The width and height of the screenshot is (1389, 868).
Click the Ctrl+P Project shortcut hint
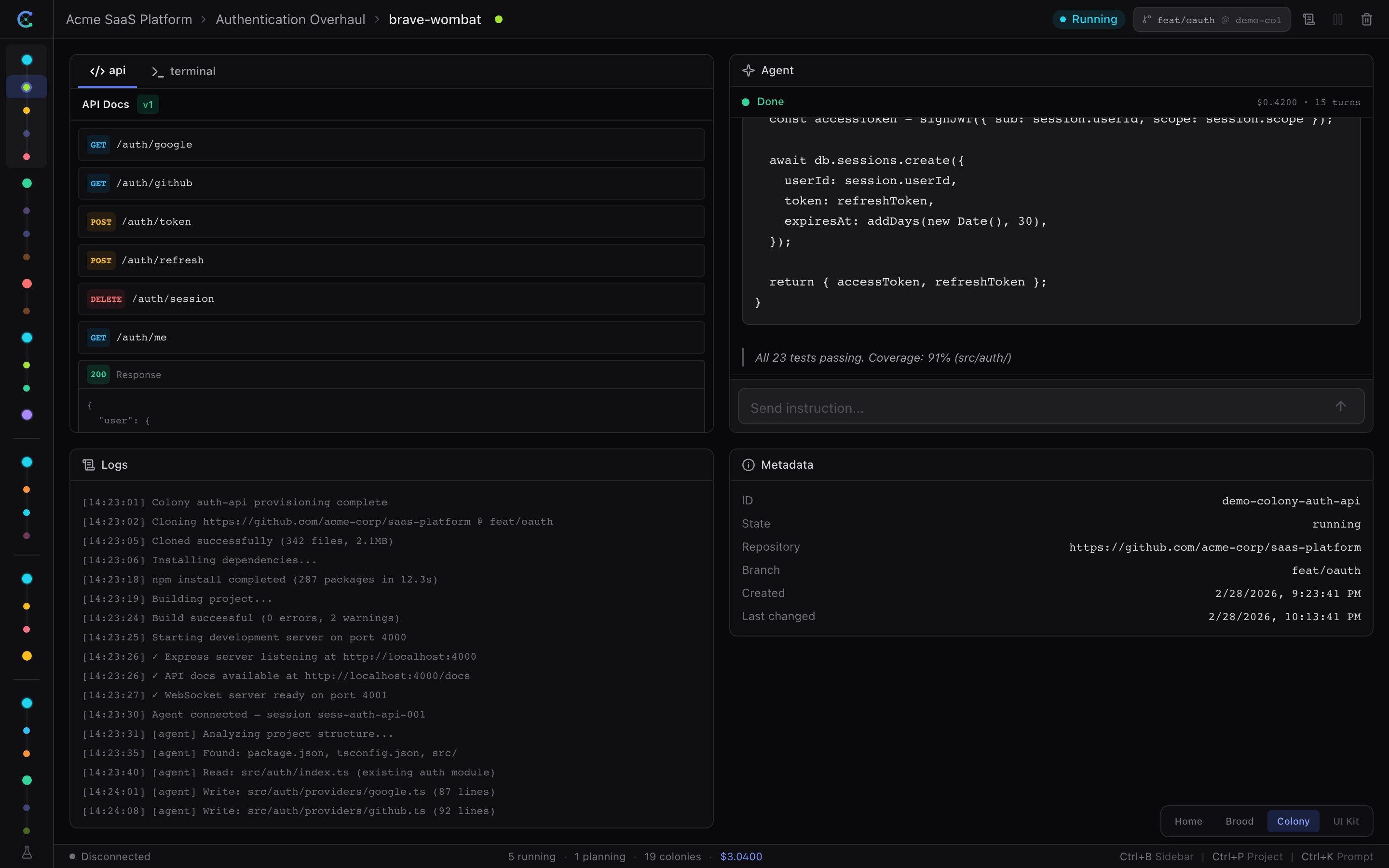(x=1247, y=856)
